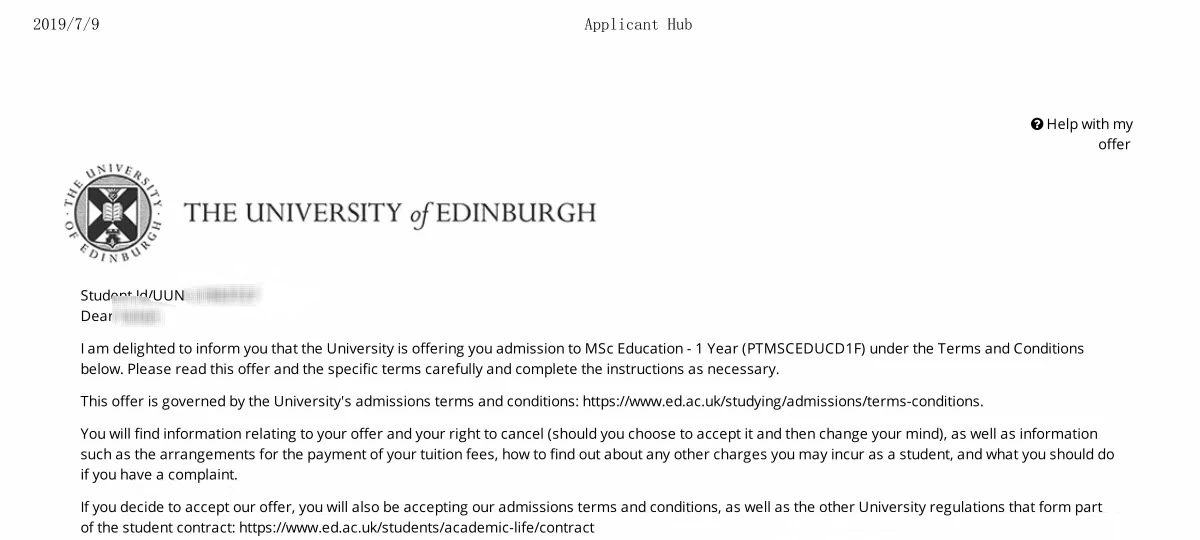
Task: Click the 2019/7/9 date in header
Action: (66, 24)
